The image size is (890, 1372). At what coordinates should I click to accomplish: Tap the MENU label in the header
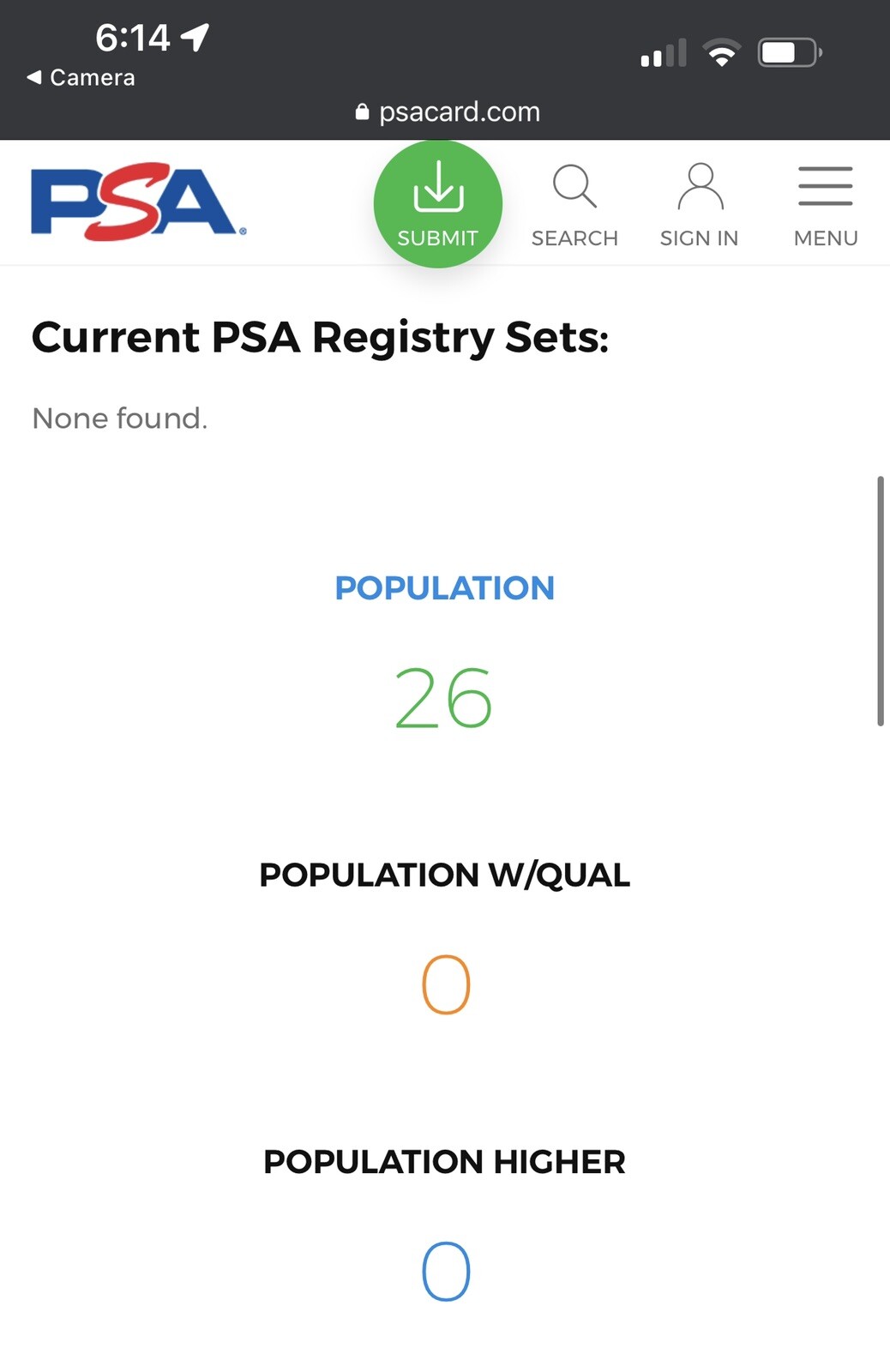[x=826, y=238]
